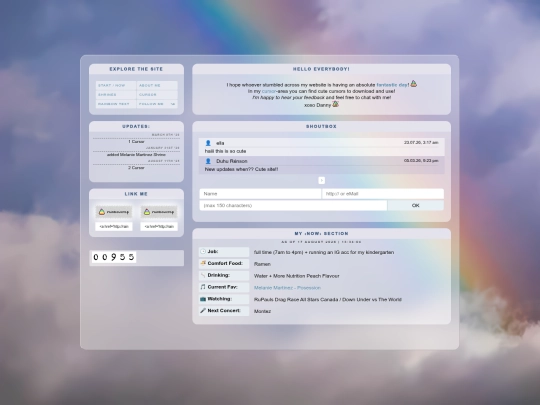Image resolution: width=540 pixels, height=405 pixels.
Task: Click the 'New updates when?? Cute site!!' message
Action: point(241,169)
